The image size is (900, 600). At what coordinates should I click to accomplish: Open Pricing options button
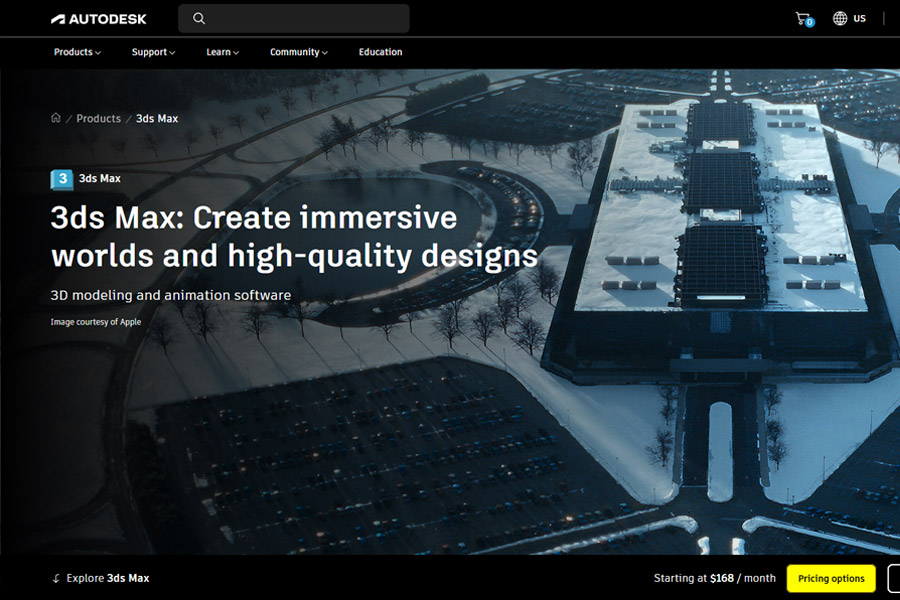click(x=831, y=578)
